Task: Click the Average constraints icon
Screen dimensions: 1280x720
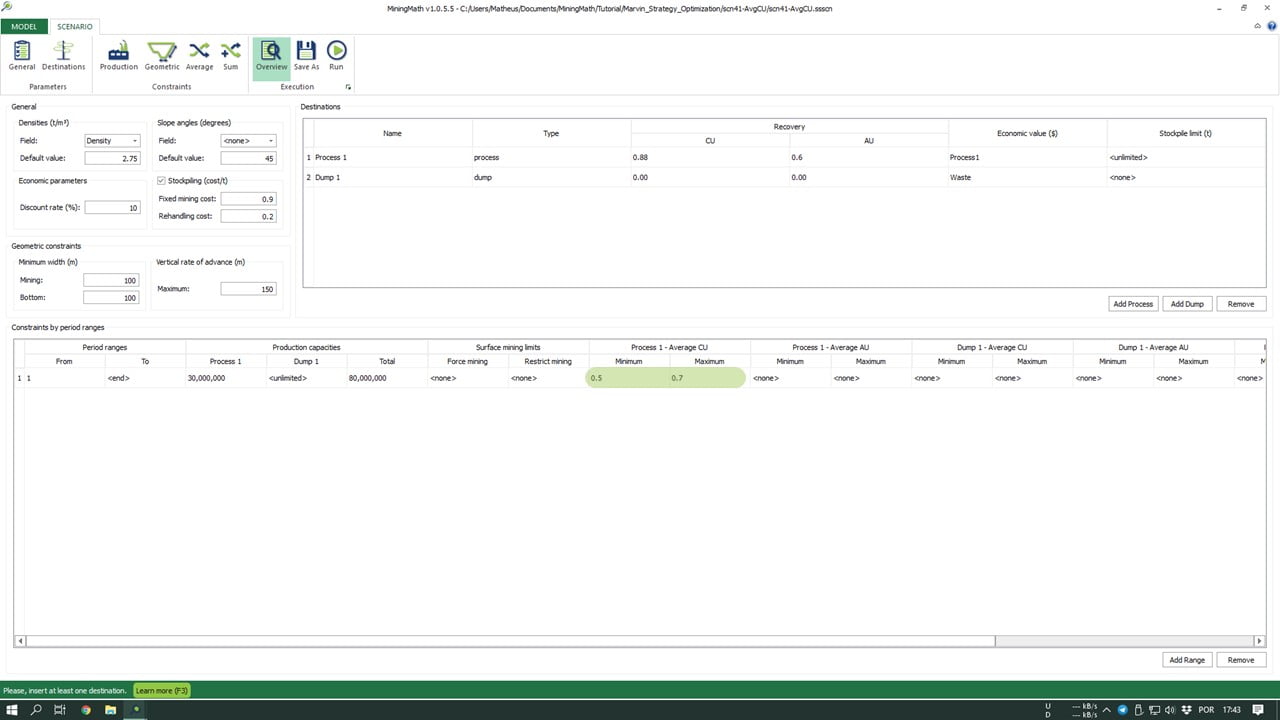Action: [199, 56]
